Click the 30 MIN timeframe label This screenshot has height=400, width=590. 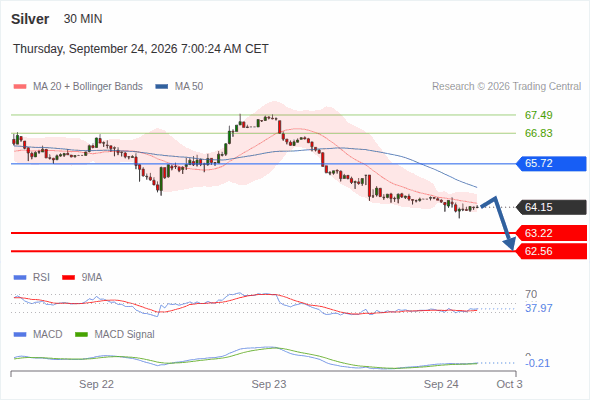point(83,19)
